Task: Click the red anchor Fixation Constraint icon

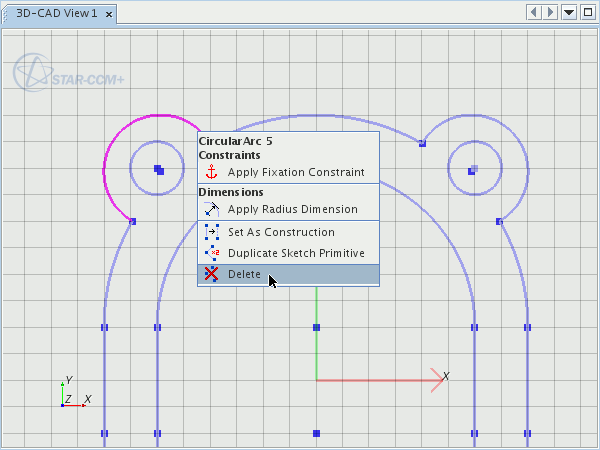Action: point(211,172)
